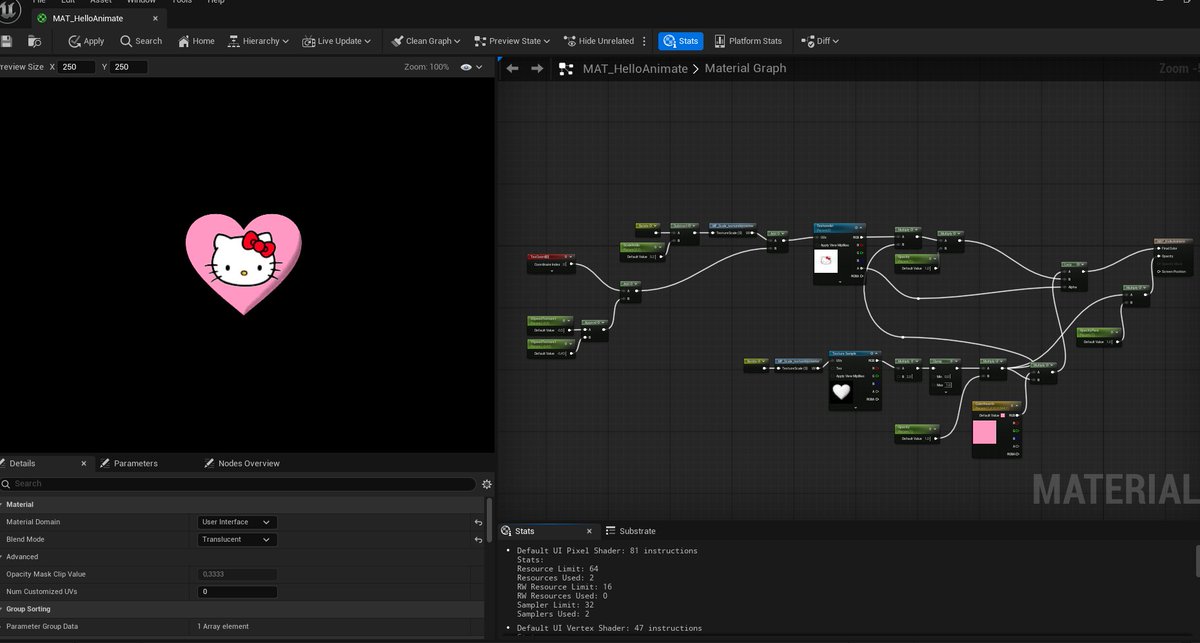Image resolution: width=1200 pixels, height=643 pixels.
Task: Toggle Hide Unrelated nodes
Action: coord(599,41)
